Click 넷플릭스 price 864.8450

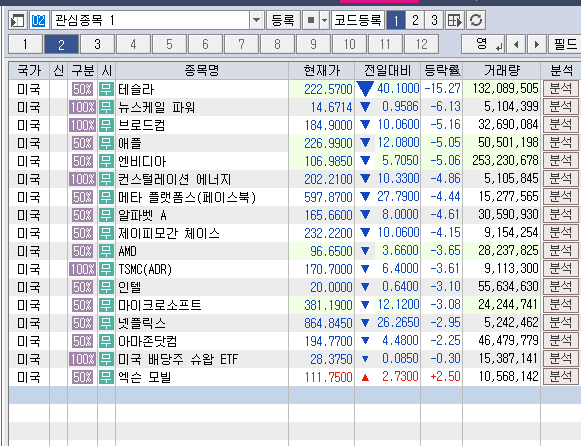coord(328,323)
